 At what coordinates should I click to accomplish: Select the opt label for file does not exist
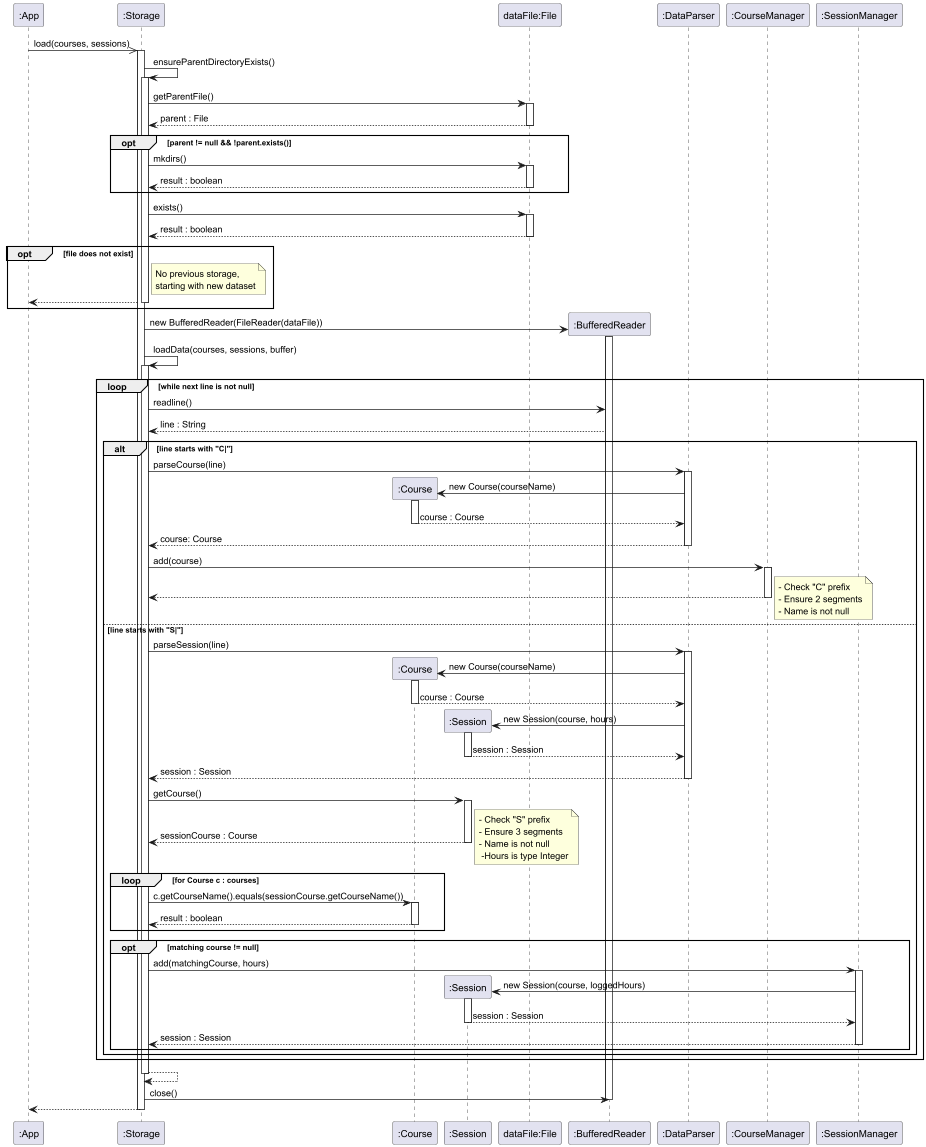[x=27, y=254]
